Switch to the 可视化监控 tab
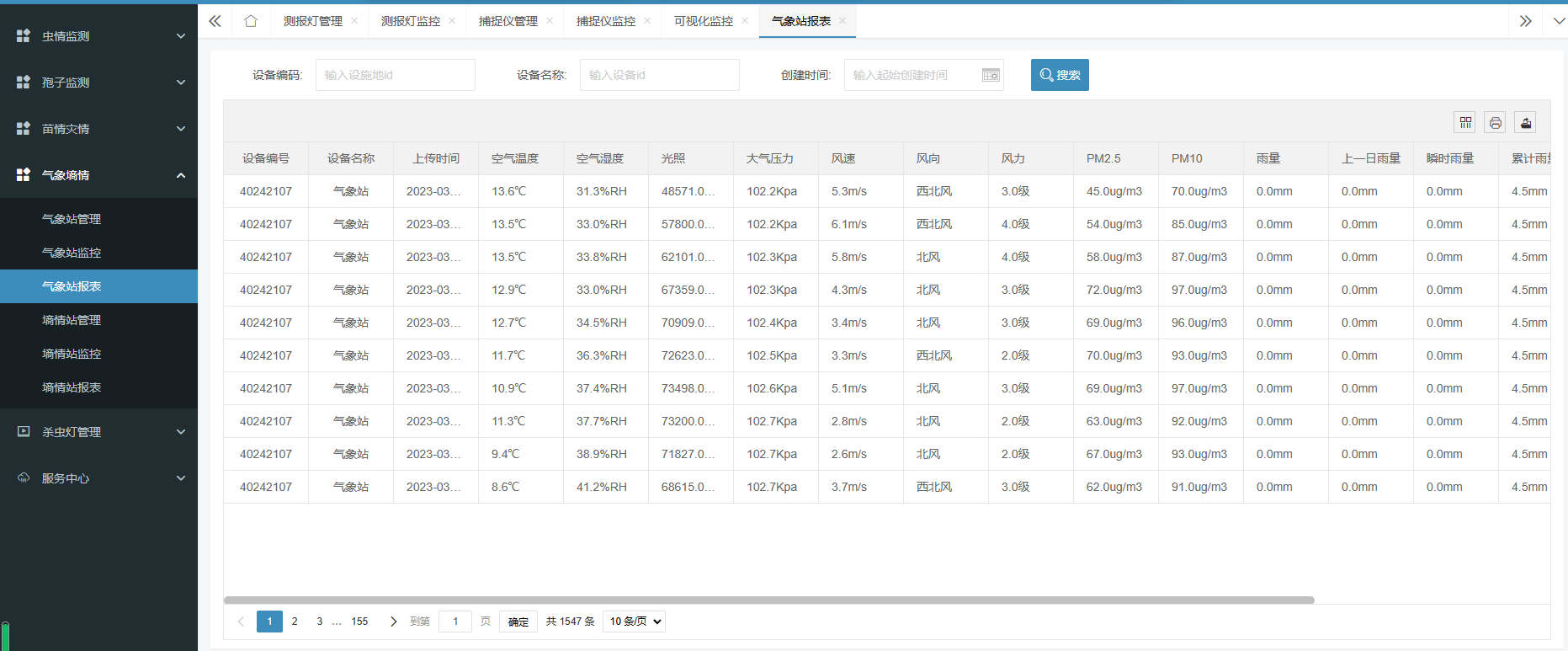The height and width of the screenshot is (651, 1568). coord(703,21)
